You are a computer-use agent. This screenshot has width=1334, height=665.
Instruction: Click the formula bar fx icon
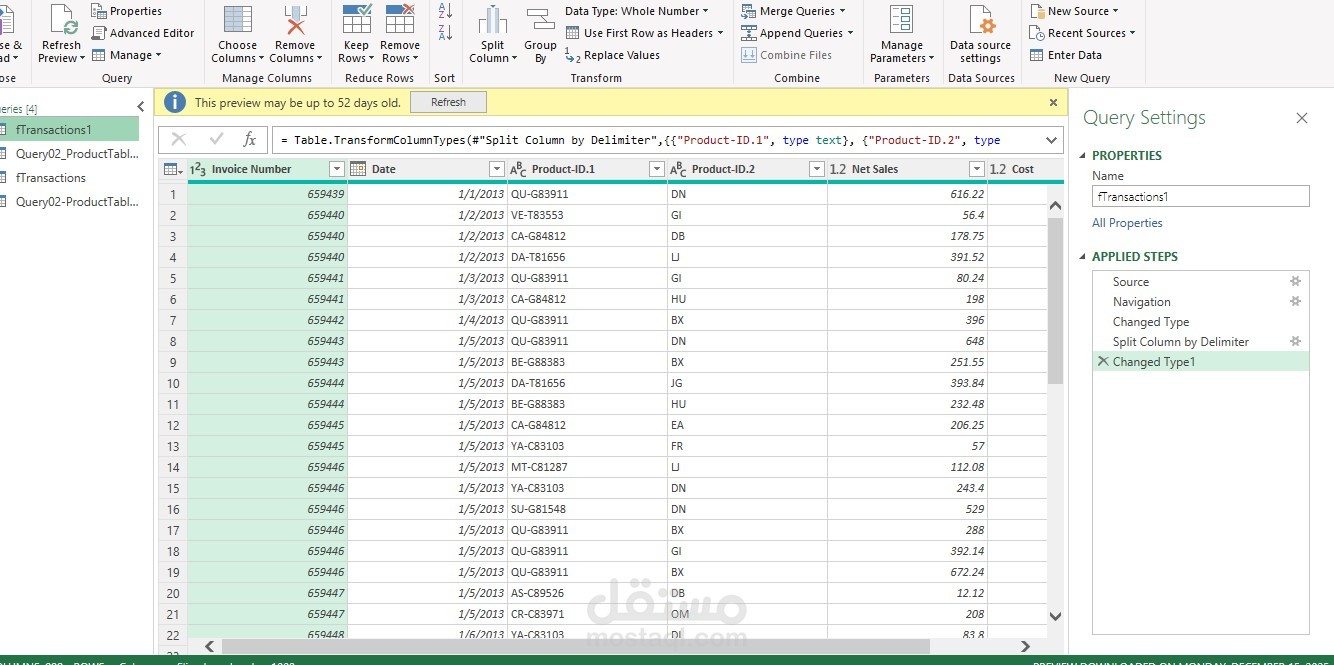(x=250, y=140)
